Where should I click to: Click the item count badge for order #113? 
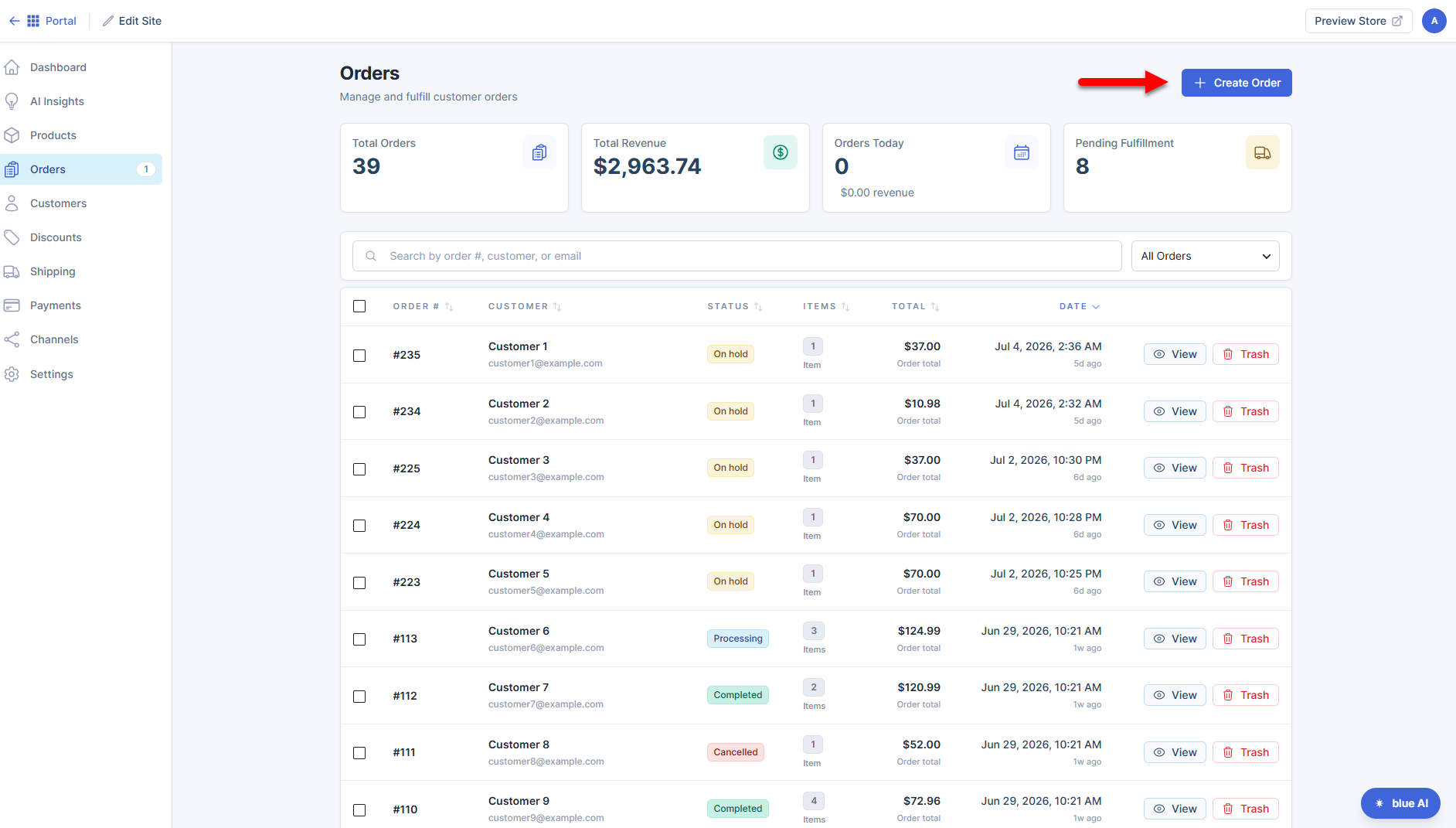click(x=814, y=631)
